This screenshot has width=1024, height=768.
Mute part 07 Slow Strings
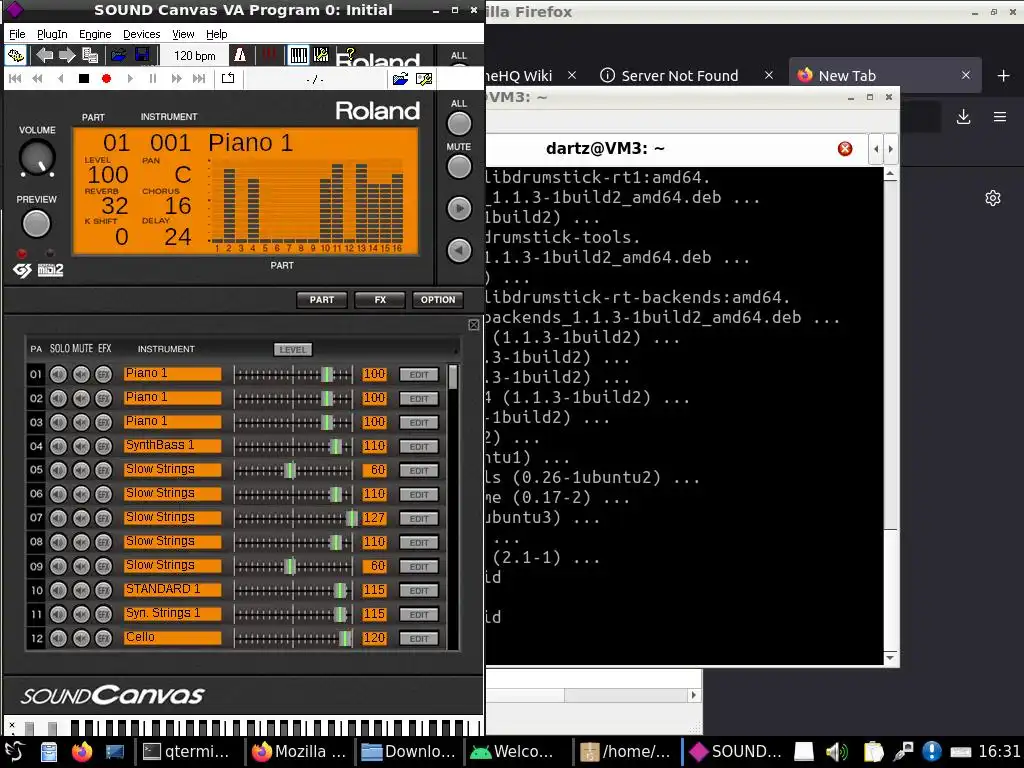click(x=81, y=518)
